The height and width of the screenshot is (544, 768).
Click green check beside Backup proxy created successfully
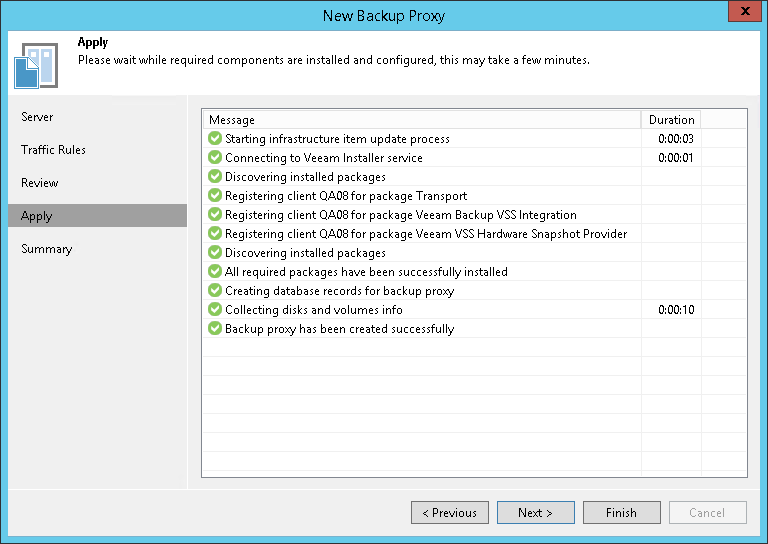pyautogui.click(x=214, y=329)
